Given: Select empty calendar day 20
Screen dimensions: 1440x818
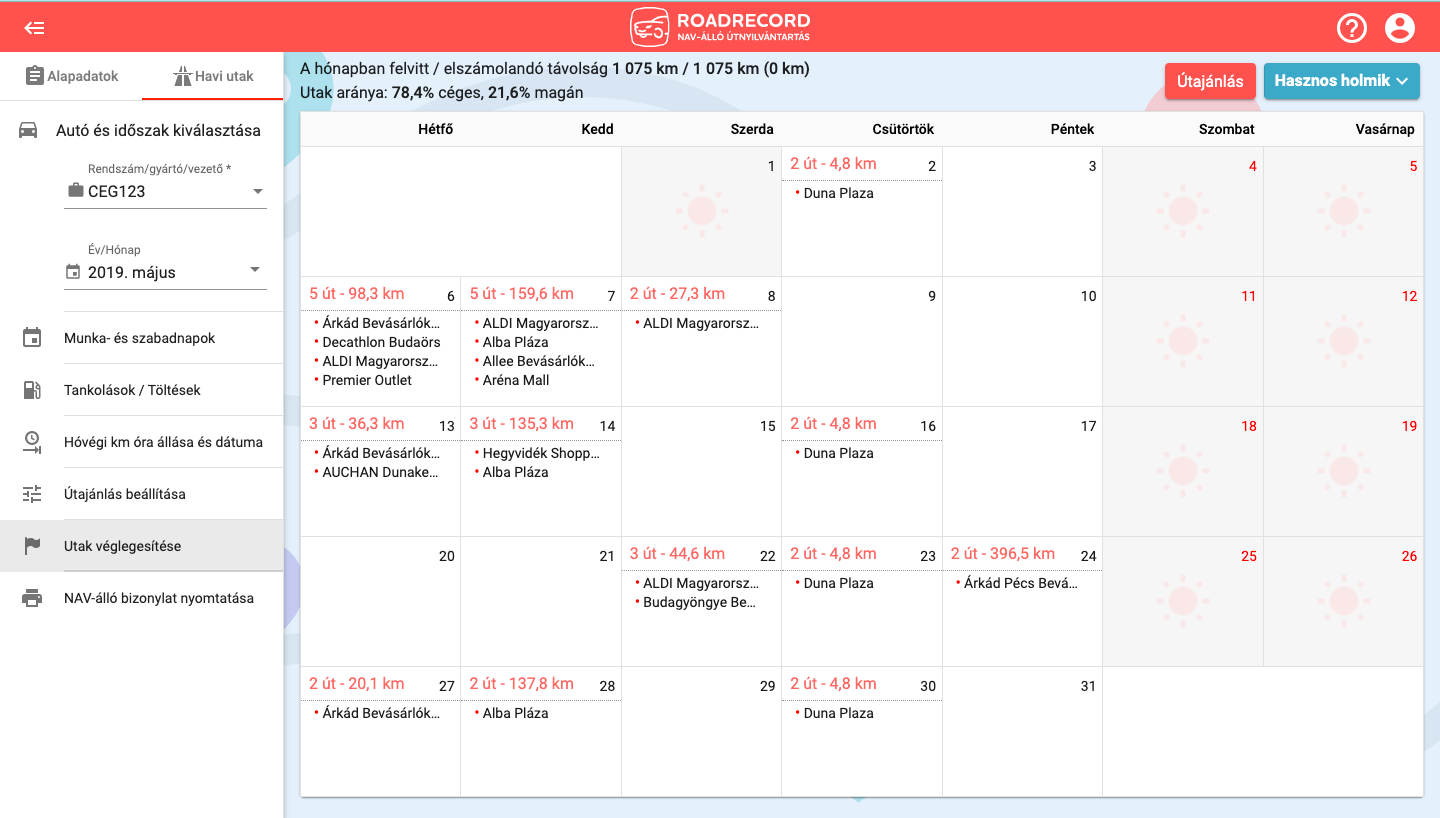Looking at the screenshot, I should click(381, 602).
